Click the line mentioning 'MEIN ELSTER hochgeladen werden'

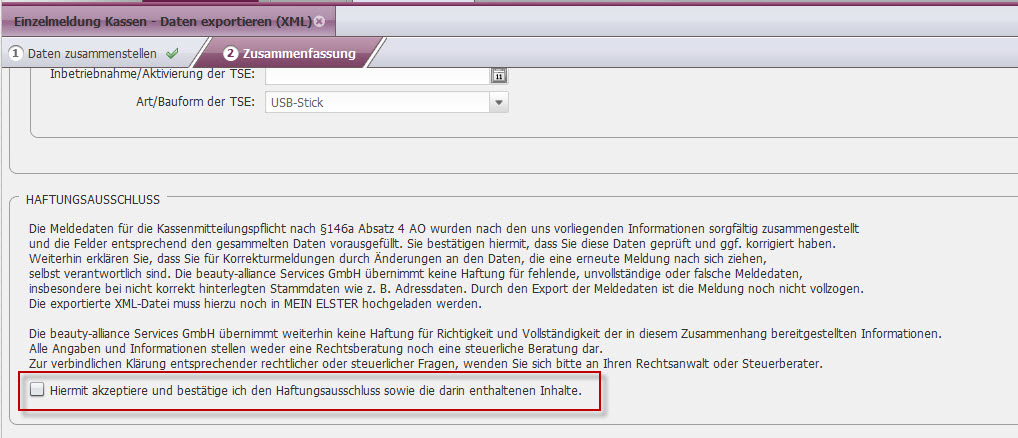256,304
